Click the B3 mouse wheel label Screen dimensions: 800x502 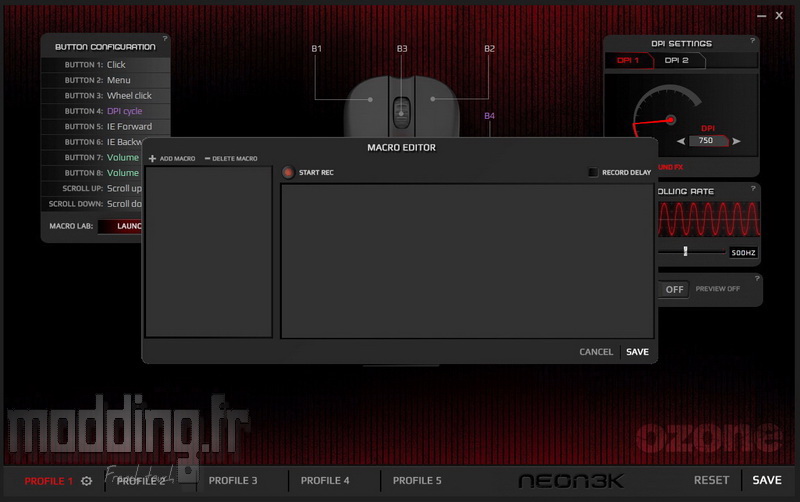pyautogui.click(x=402, y=48)
